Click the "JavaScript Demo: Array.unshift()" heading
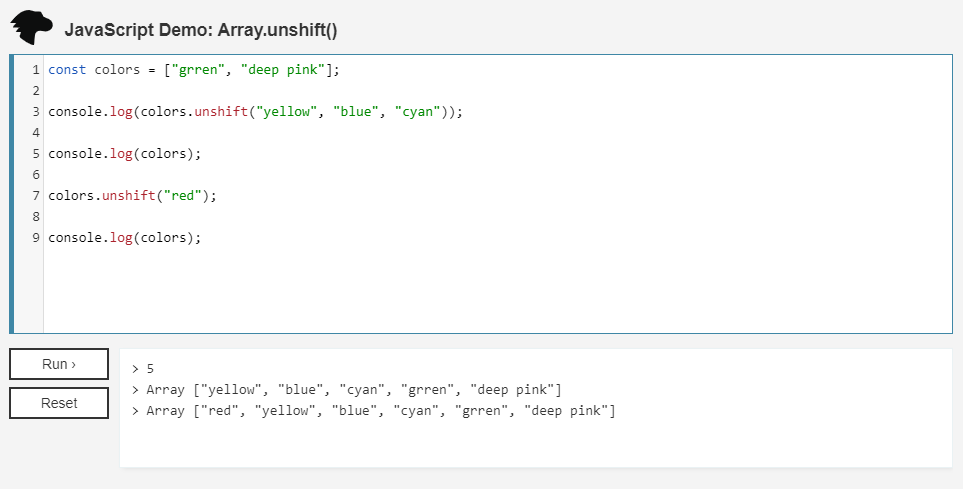The width and height of the screenshot is (966, 489). (201, 30)
